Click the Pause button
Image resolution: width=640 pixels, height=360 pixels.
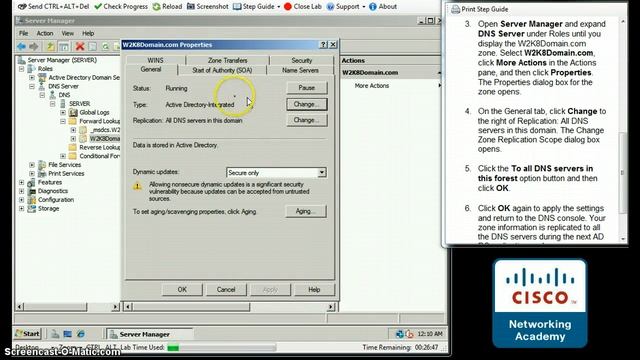(307, 88)
